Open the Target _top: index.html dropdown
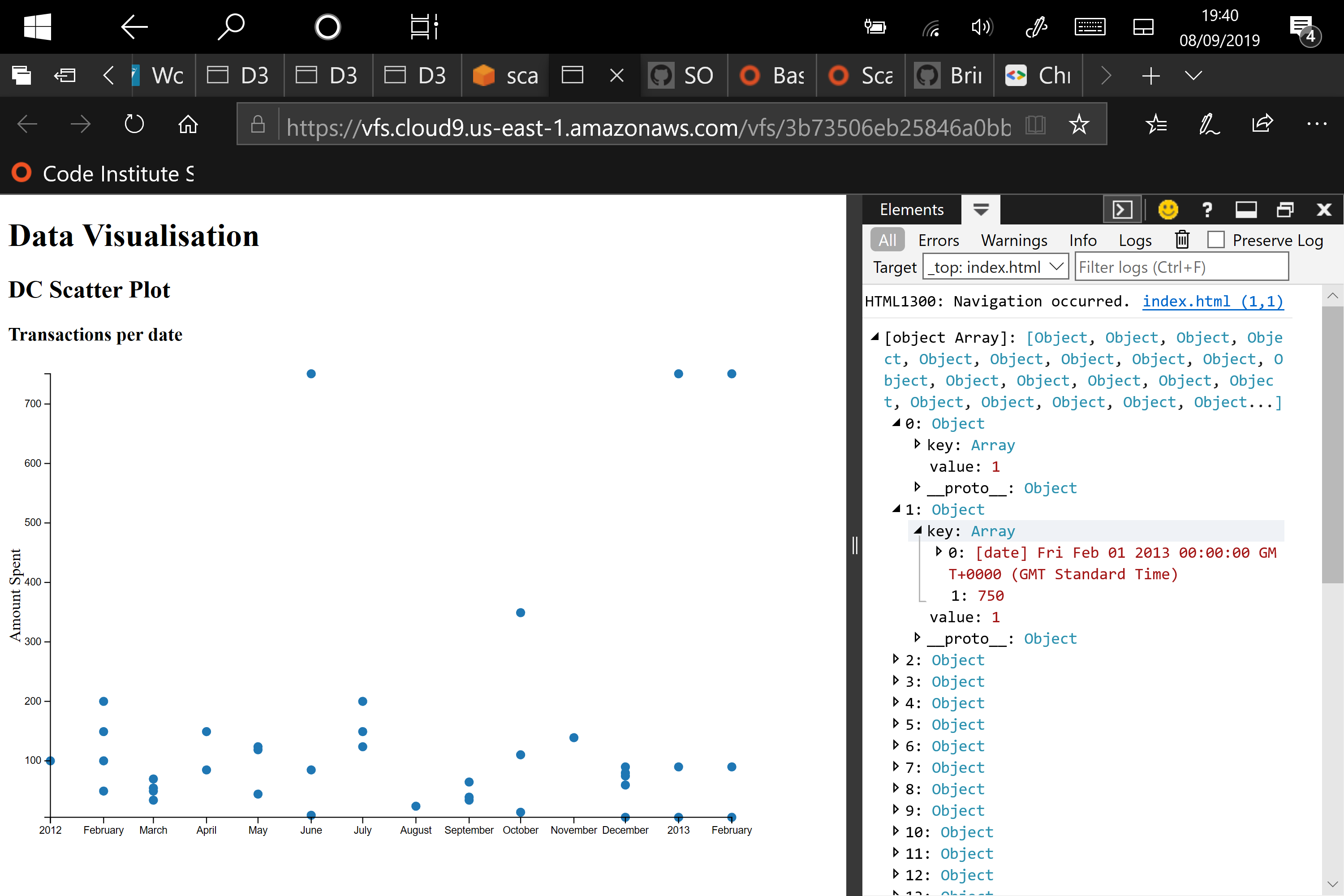This screenshot has height=896, width=1344. tap(995, 267)
